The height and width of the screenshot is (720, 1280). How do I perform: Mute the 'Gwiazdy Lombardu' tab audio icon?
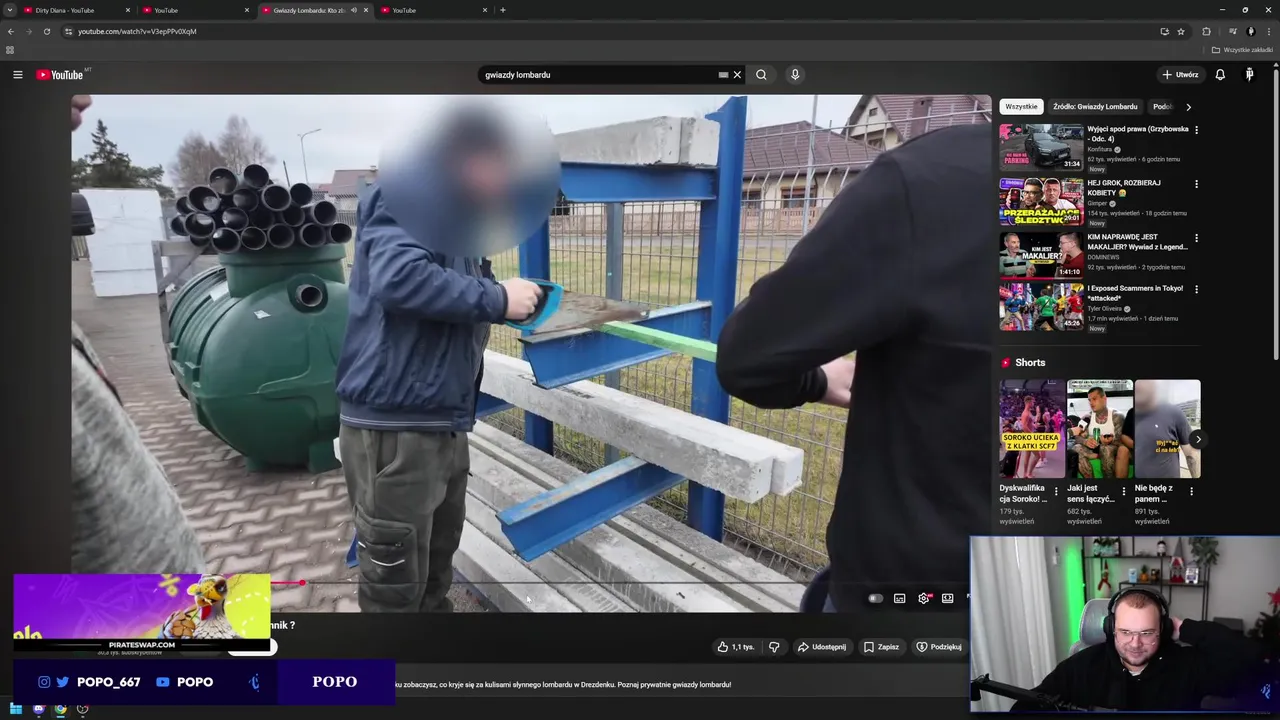click(353, 10)
